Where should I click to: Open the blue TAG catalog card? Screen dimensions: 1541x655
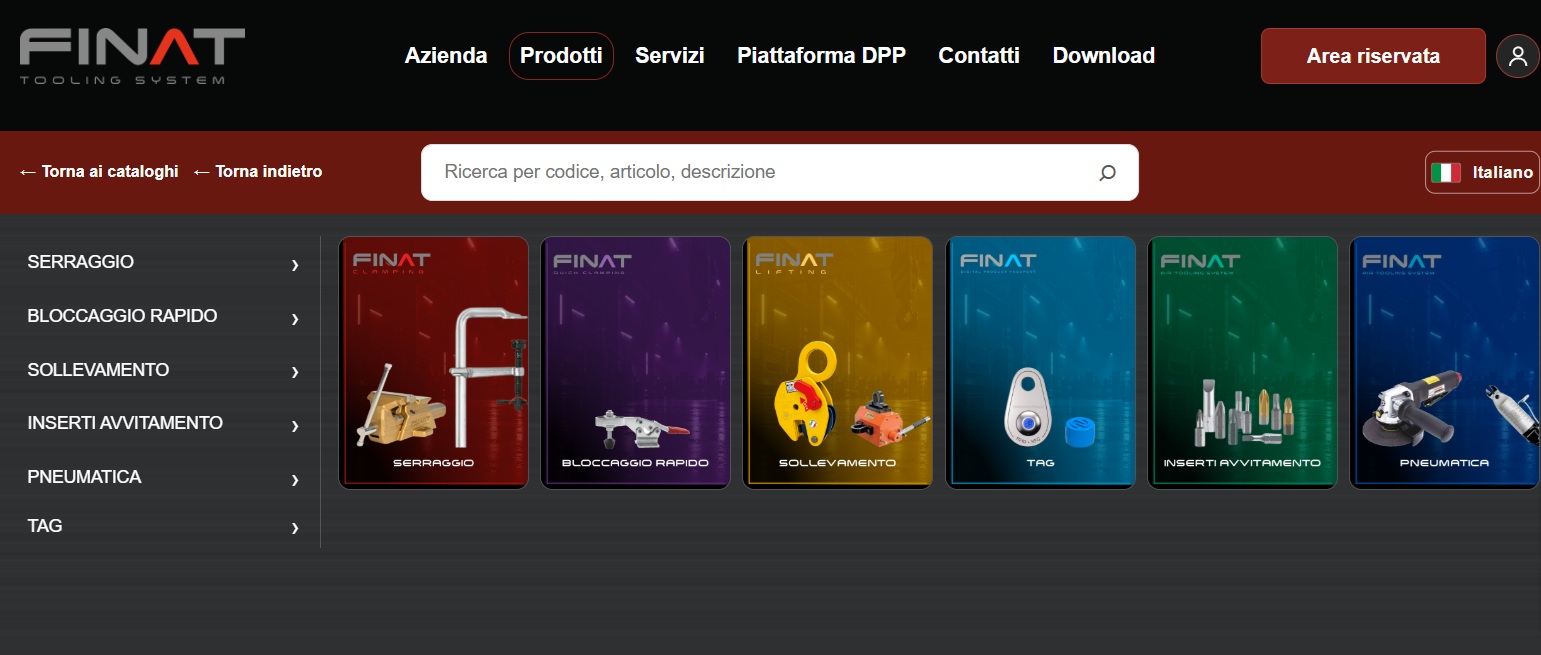click(x=1040, y=363)
